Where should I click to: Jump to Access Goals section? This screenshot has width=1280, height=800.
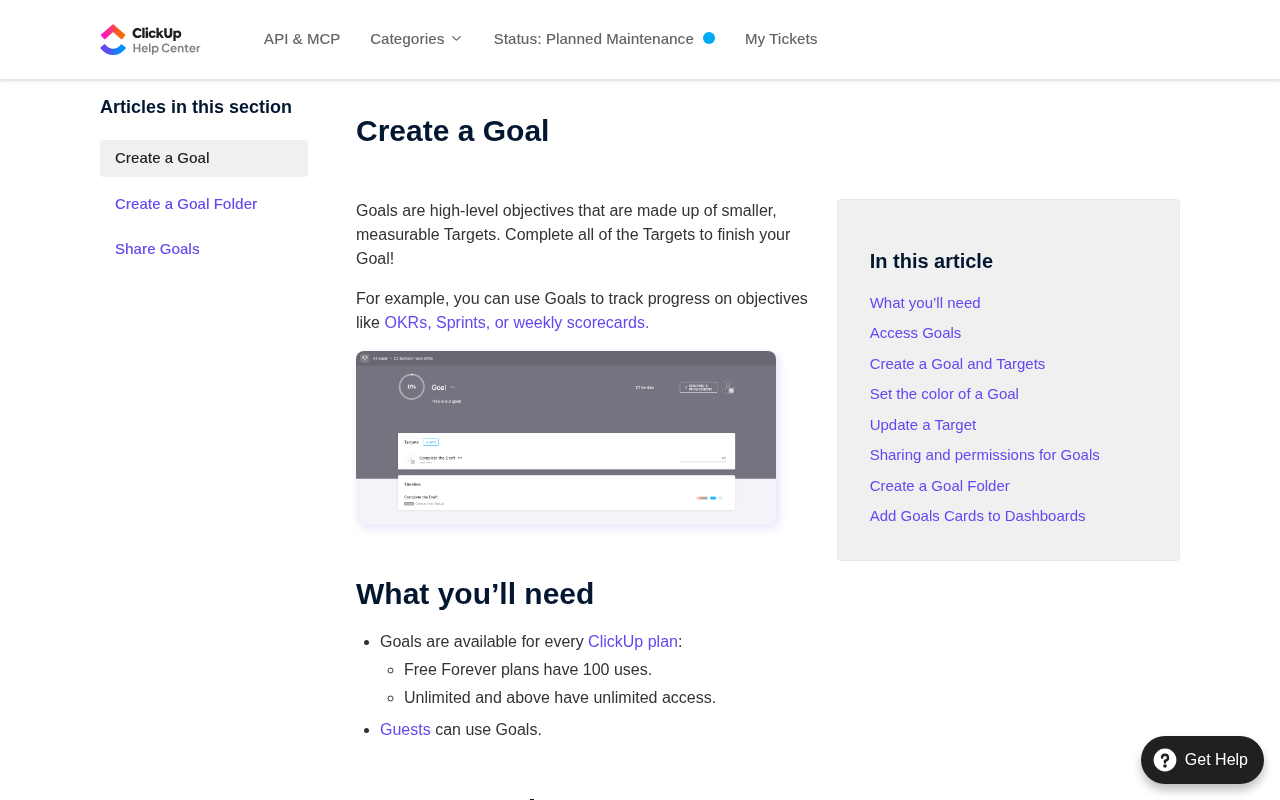click(915, 333)
